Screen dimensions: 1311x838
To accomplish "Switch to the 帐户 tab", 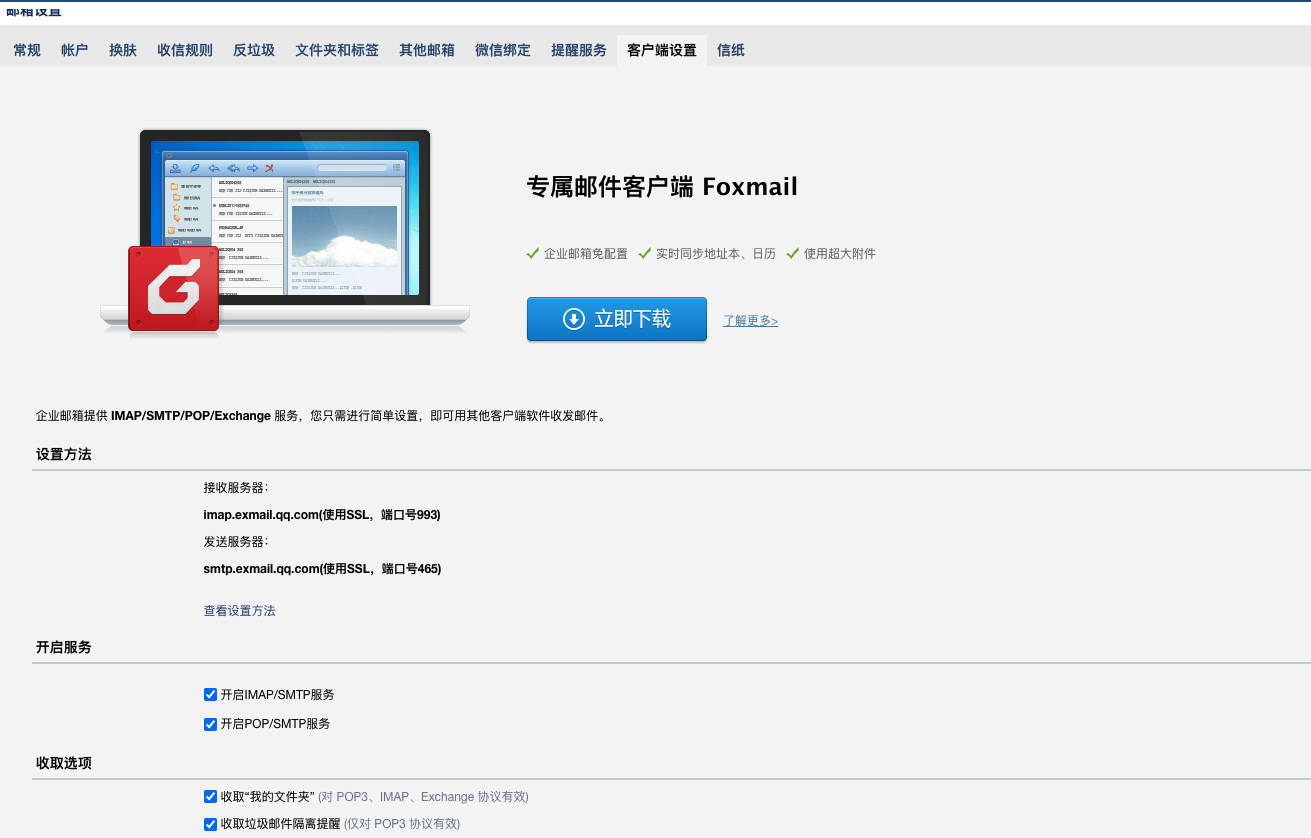I will click(x=75, y=50).
